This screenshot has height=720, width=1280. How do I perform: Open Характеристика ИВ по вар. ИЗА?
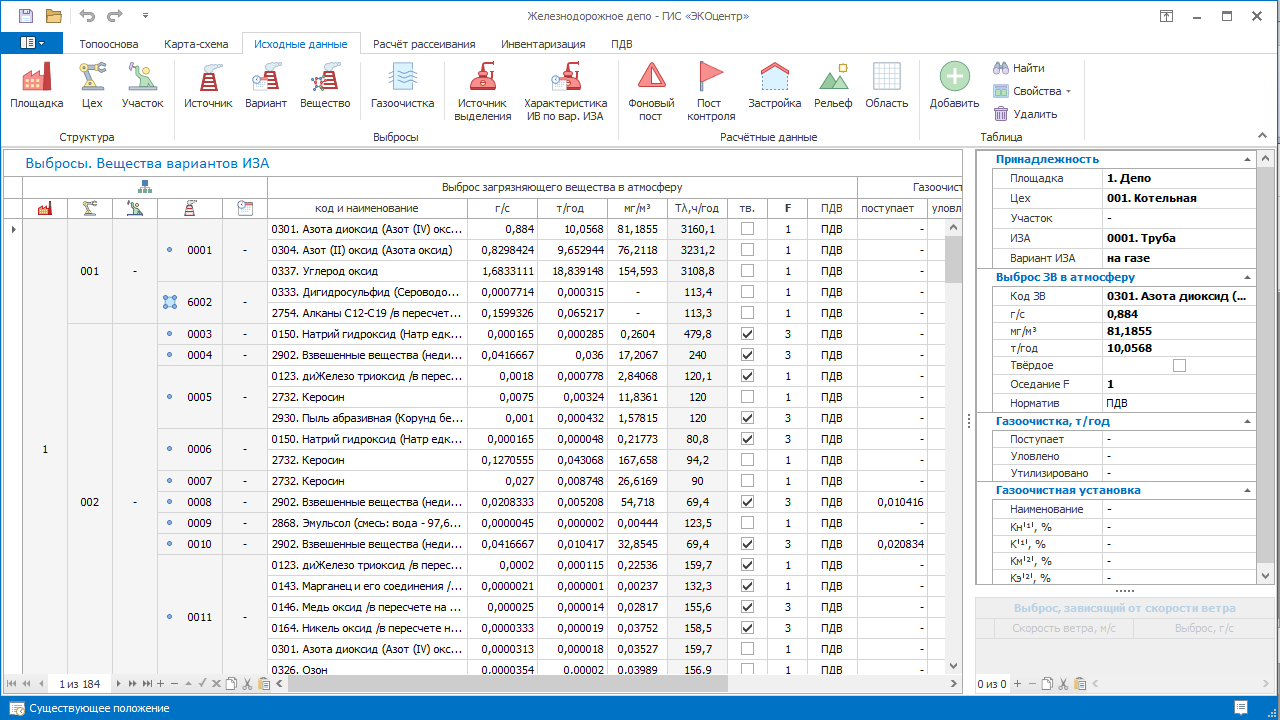(x=566, y=91)
